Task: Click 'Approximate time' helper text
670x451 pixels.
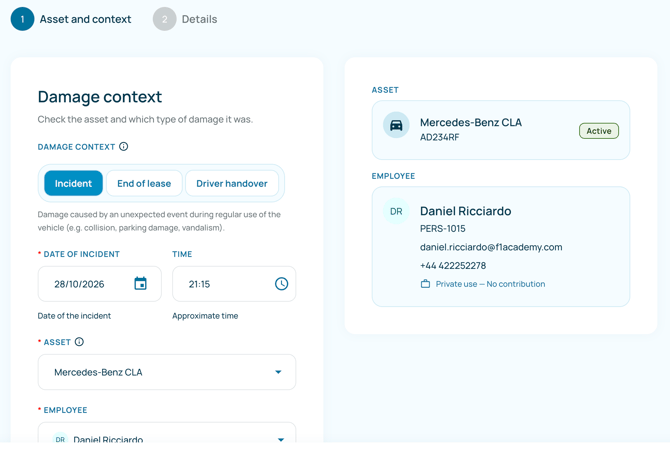Action: [205, 316]
